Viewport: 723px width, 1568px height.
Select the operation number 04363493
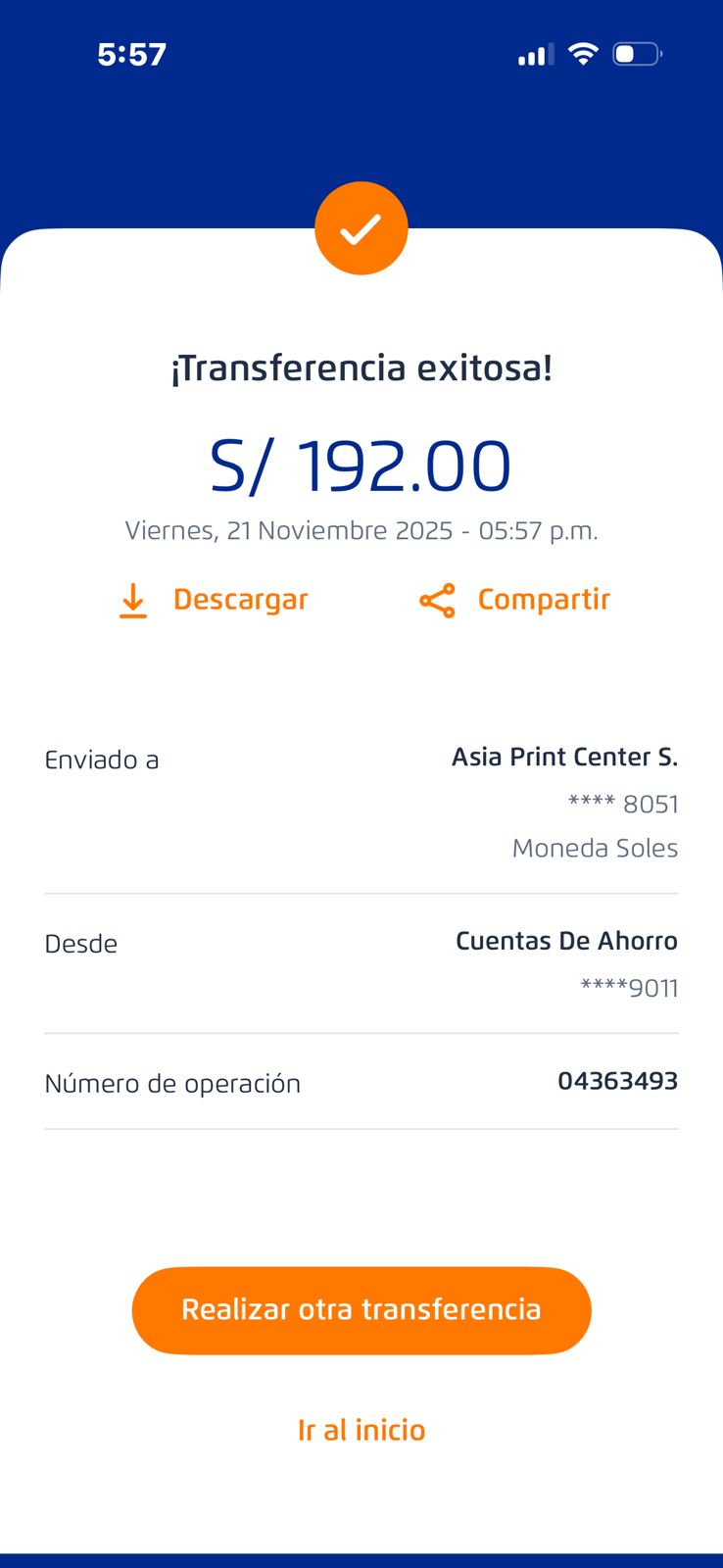coord(617,1081)
